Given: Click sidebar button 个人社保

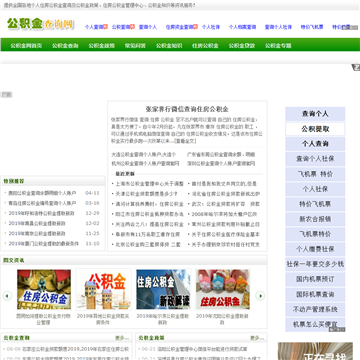Looking at the screenshot, I should [x=315, y=189].
